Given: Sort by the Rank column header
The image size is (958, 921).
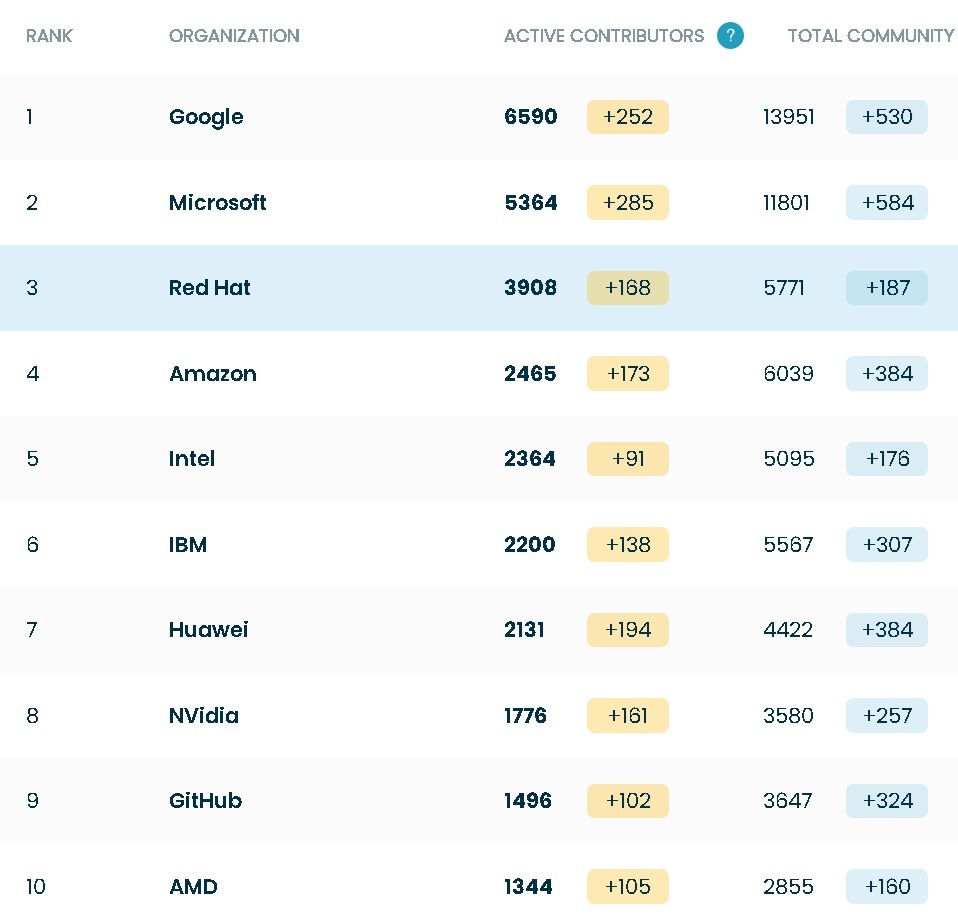Looking at the screenshot, I should click(49, 36).
